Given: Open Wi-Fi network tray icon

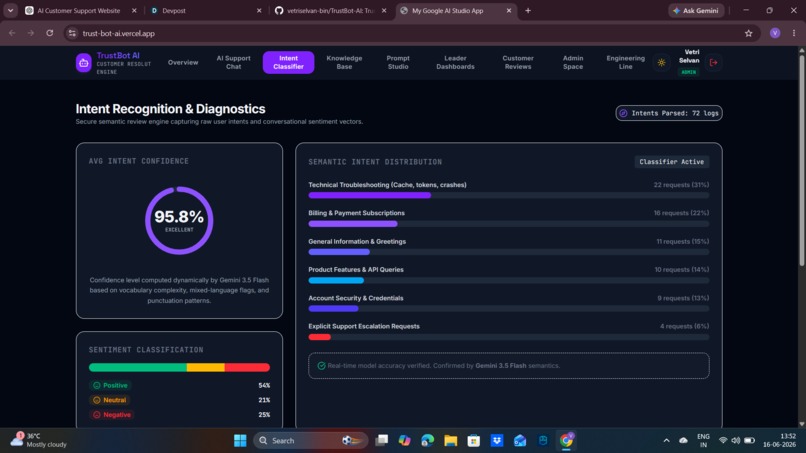Looking at the screenshot, I should [723, 441].
